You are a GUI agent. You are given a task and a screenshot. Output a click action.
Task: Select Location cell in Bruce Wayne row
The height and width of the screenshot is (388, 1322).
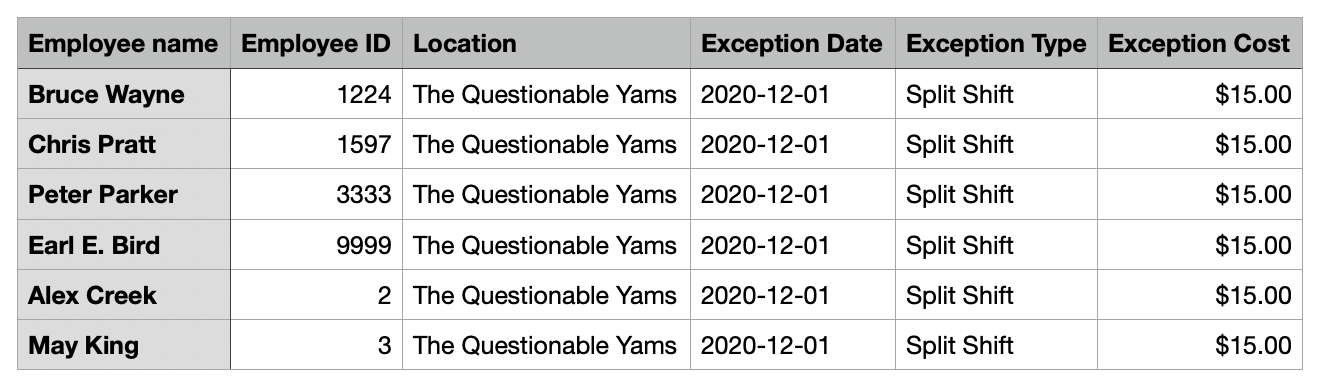click(x=546, y=94)
